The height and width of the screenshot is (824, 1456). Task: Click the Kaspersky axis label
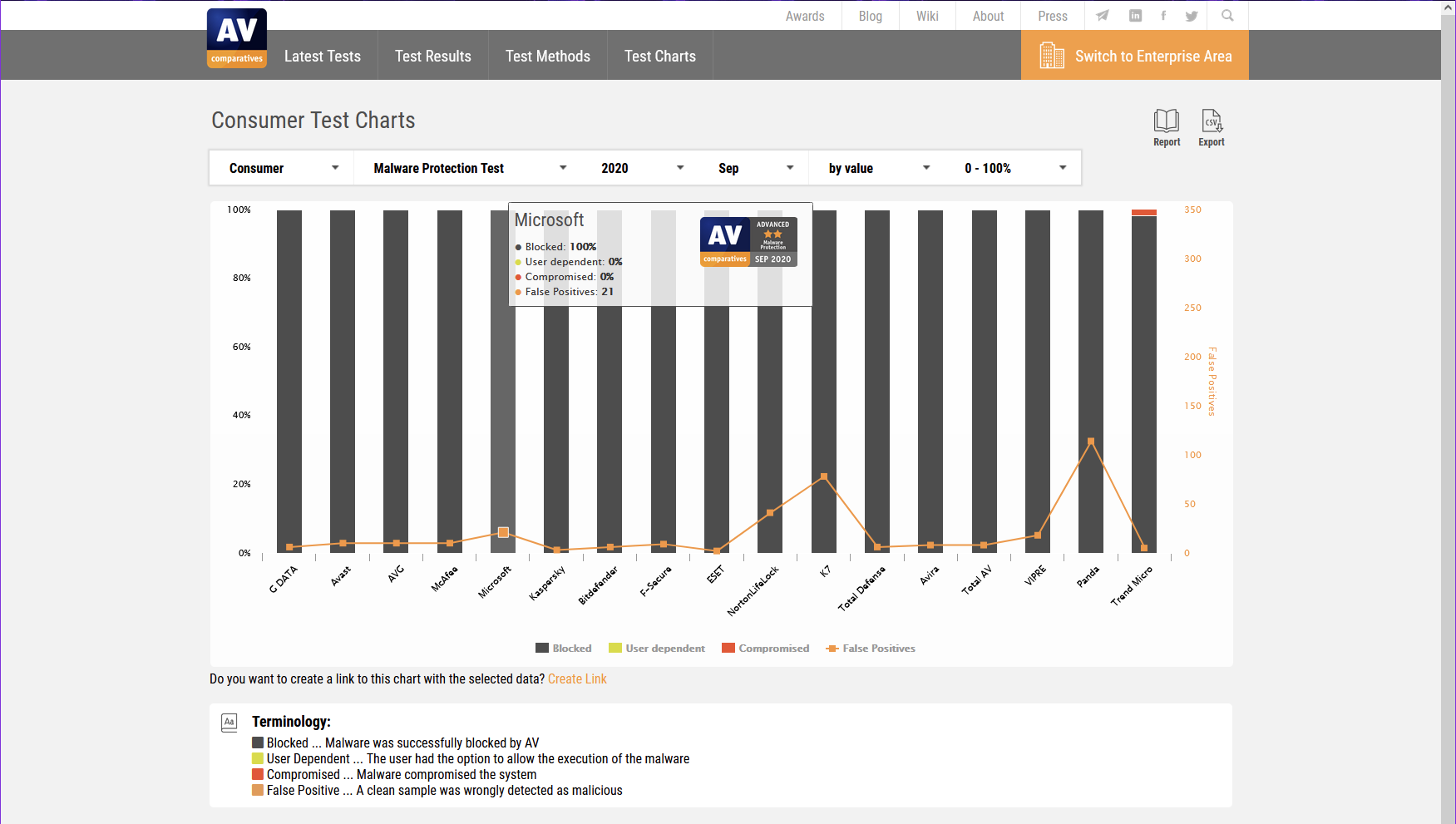pyautogui.click(x=547, y=583)
